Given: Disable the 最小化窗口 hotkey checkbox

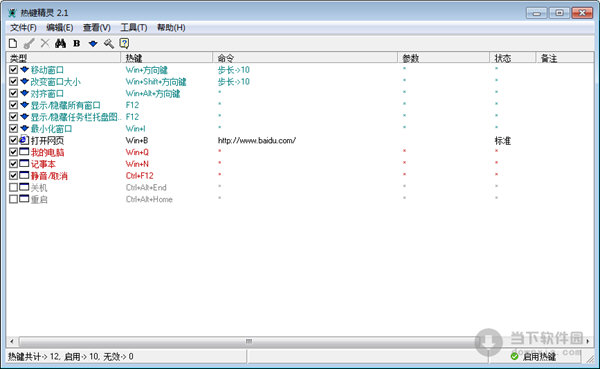Looking at the screenshot, I should point(13,128).
